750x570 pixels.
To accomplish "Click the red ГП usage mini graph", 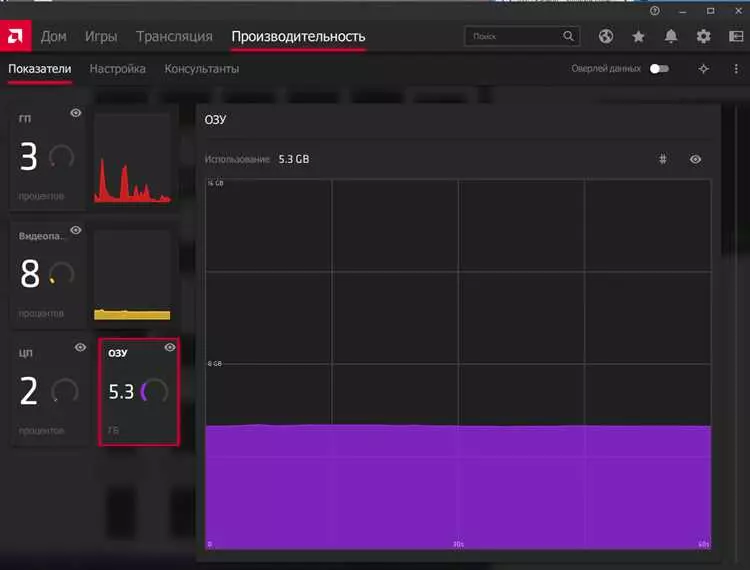I will pyautogui.click(x=132, y=159).
